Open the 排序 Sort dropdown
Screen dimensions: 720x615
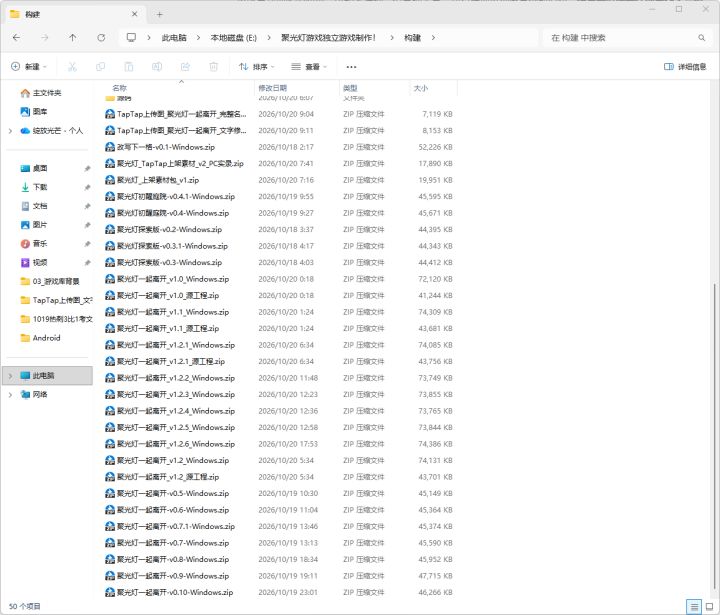pos(257,67)
